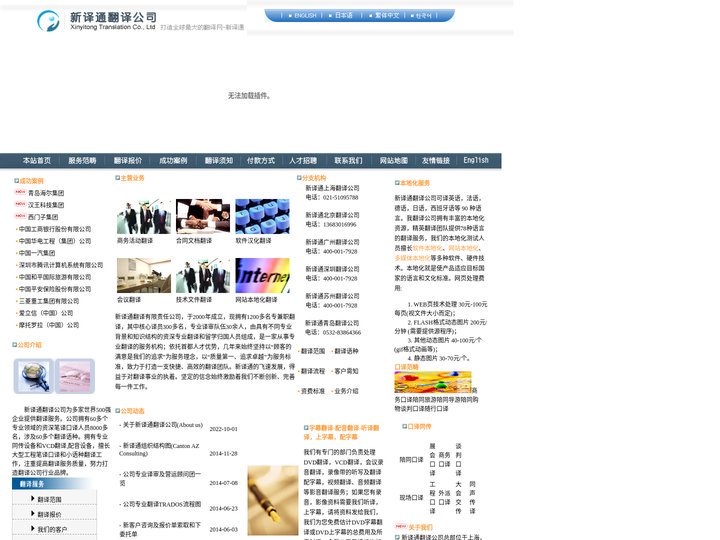Open the 中国工商银行股份有限公司 case link
720x540 pixels.
click(x=55, y=229)
